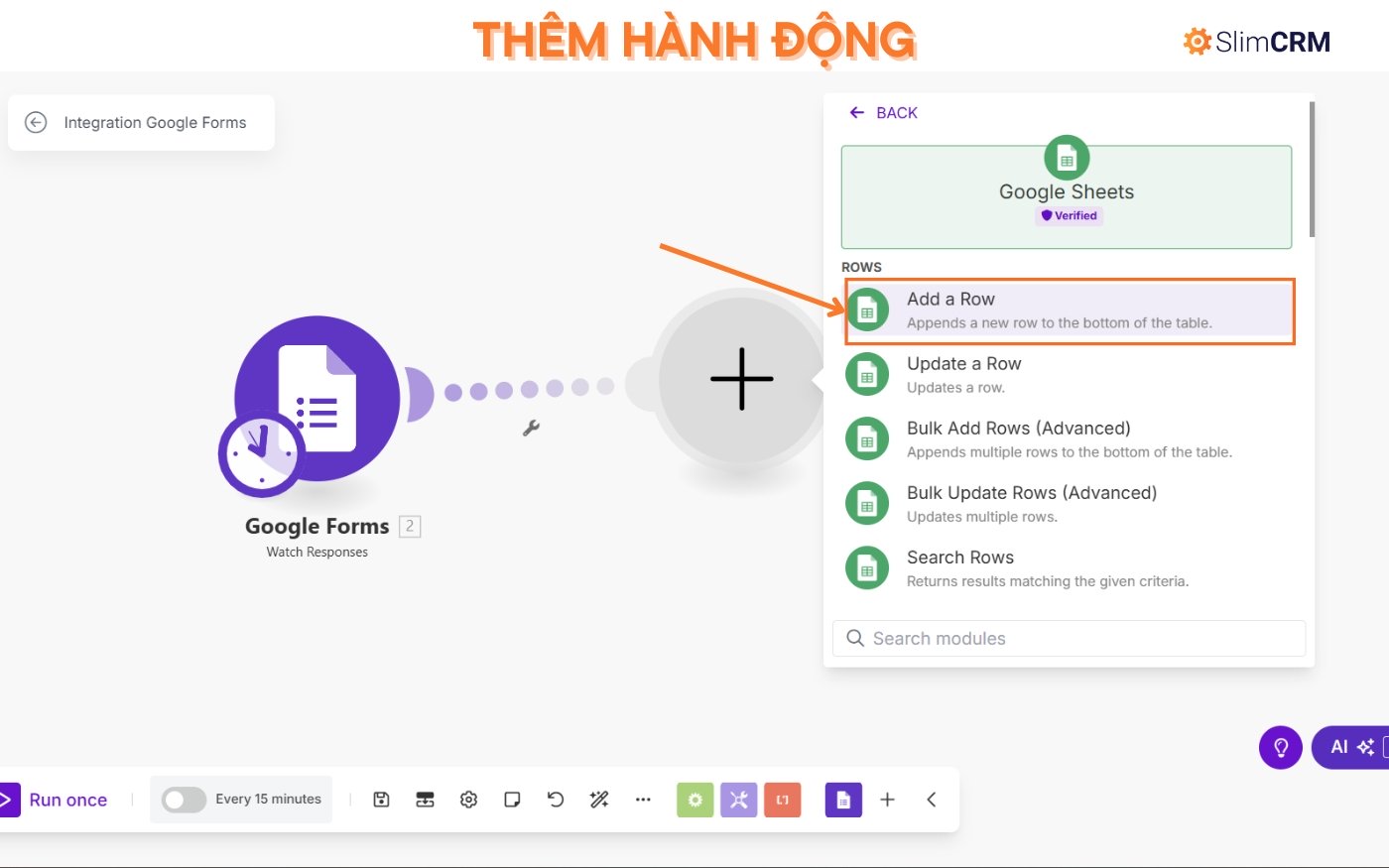Click the Integration Google Forms title
This screenshot has height=868, width=1389.
[x=155, y=123]
